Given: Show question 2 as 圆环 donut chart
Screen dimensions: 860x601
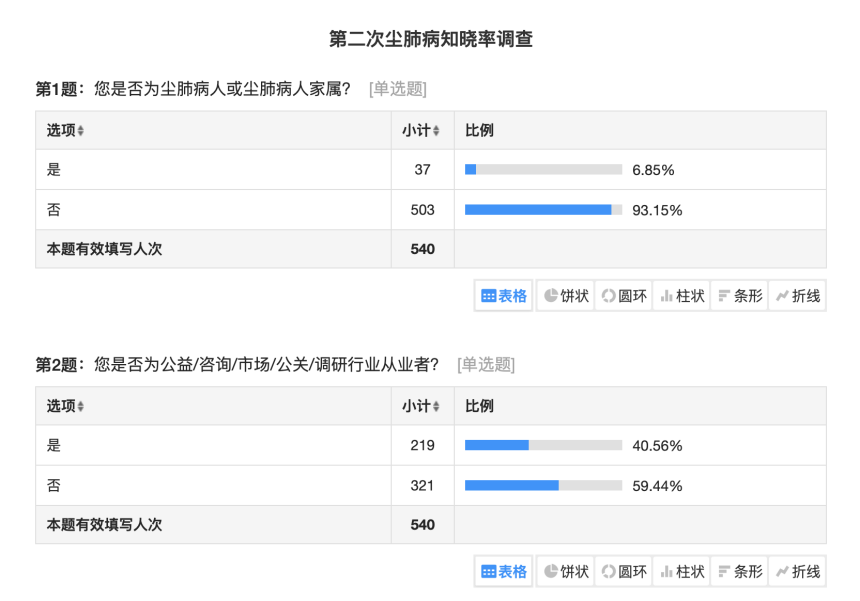Looking at the screenshot, I should pos(624,572).
